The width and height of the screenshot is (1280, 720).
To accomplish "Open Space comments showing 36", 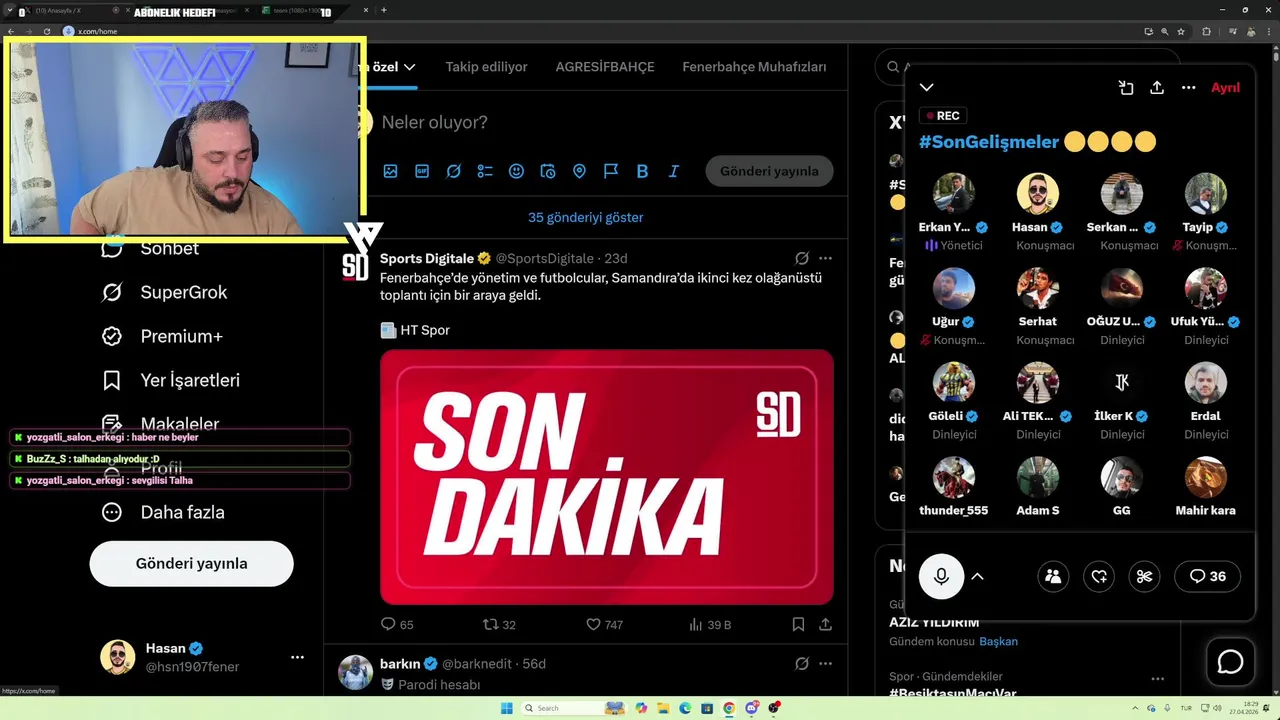I will point(1207,576).
